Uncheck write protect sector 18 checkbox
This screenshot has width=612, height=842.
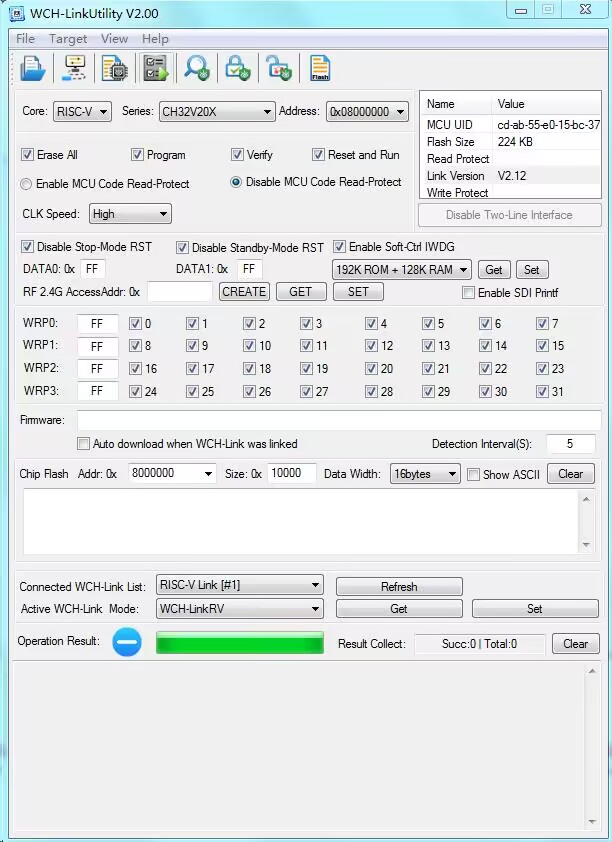pyautogui.click(x=249, y=368)
